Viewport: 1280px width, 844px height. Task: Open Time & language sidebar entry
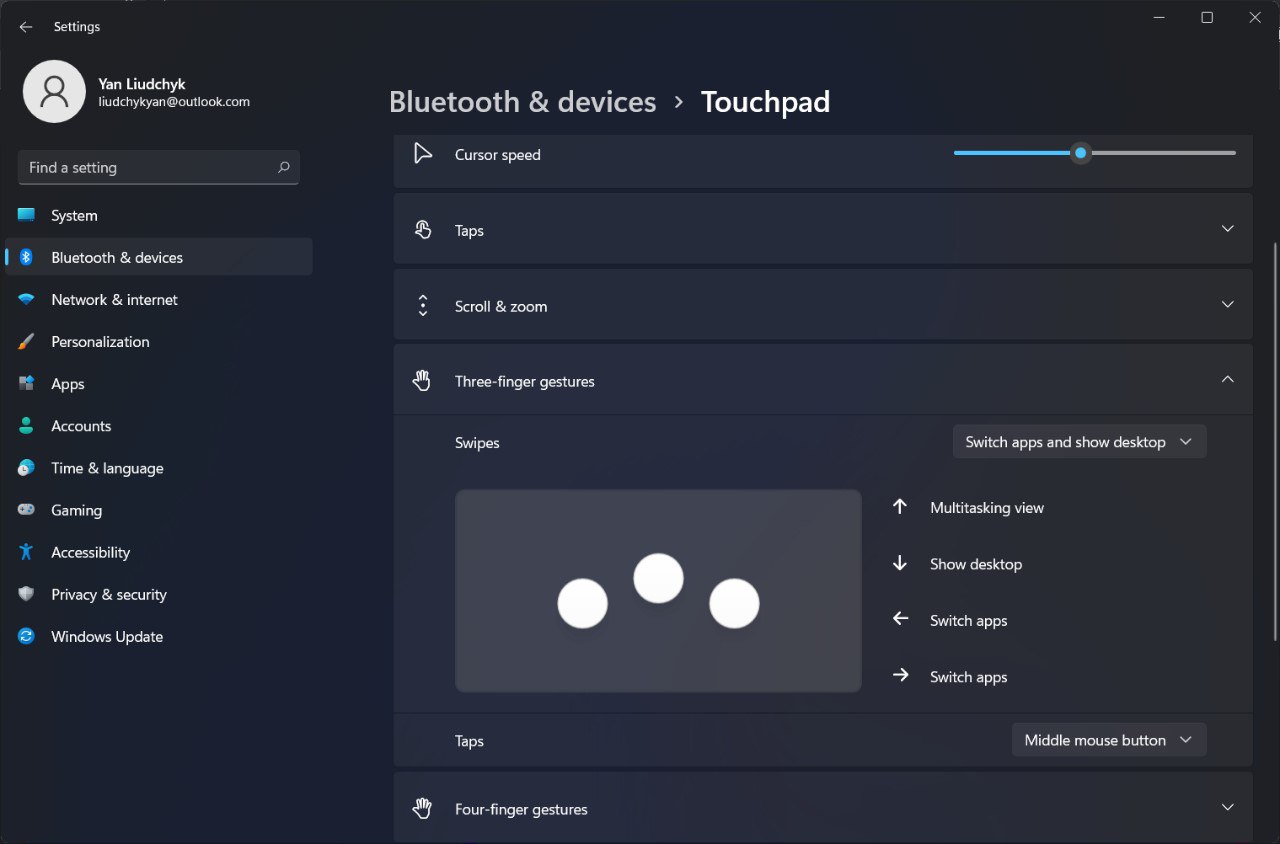[x=159, y=467]
